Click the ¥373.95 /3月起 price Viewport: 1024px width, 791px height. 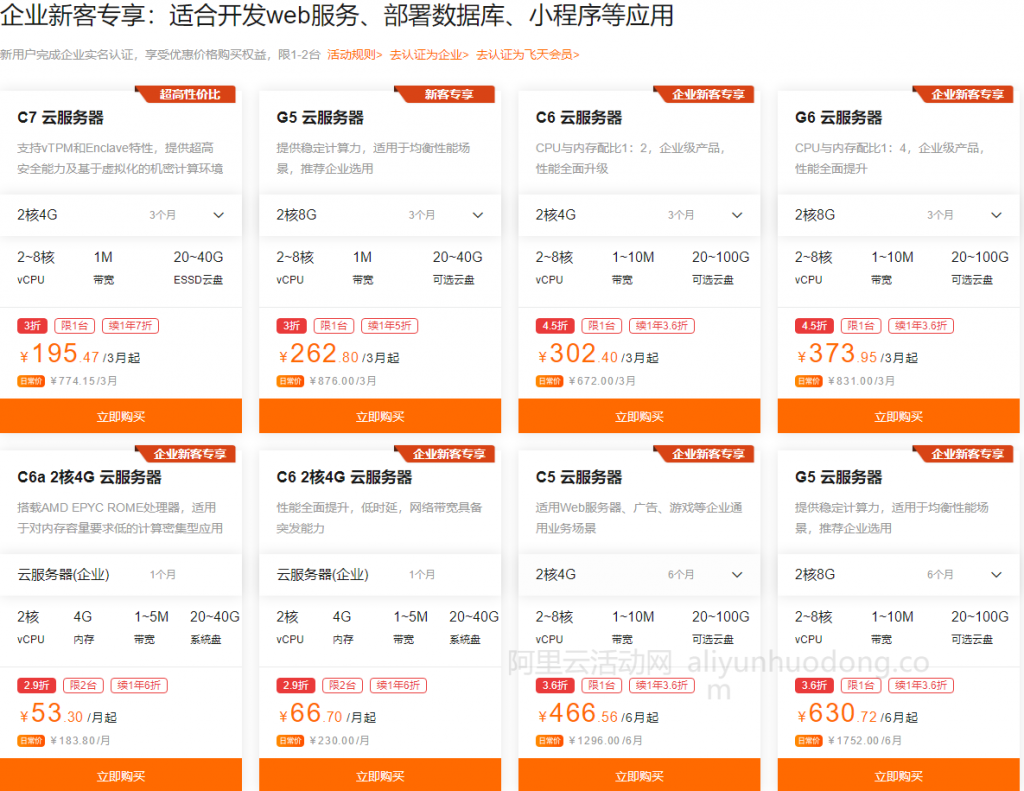pyautogui.click(x=857, y=354)
